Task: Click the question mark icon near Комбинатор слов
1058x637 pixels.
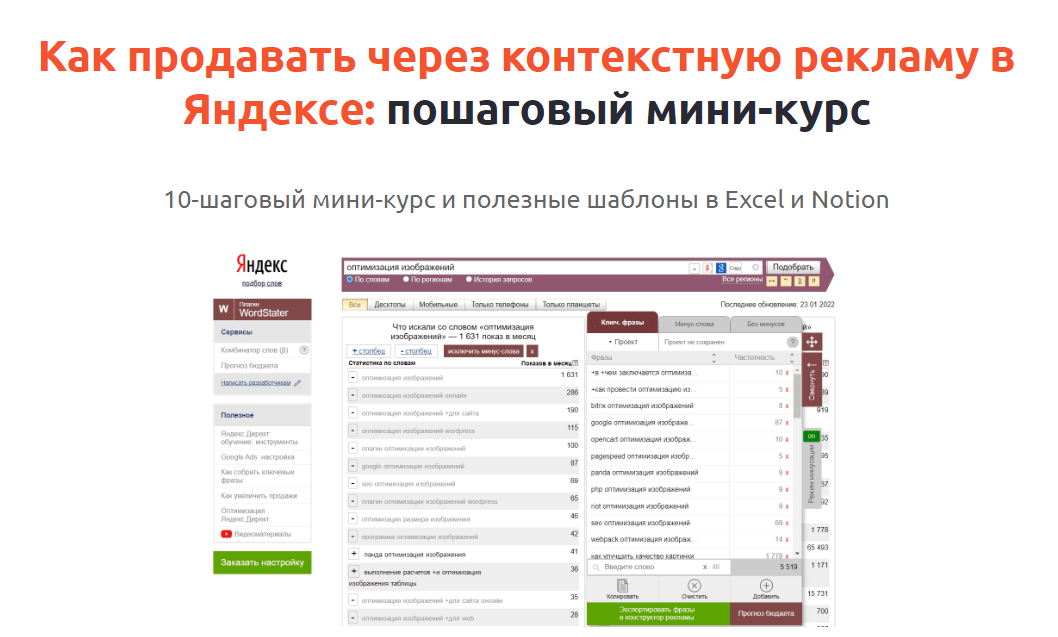Action: click(x=304, y=350)
